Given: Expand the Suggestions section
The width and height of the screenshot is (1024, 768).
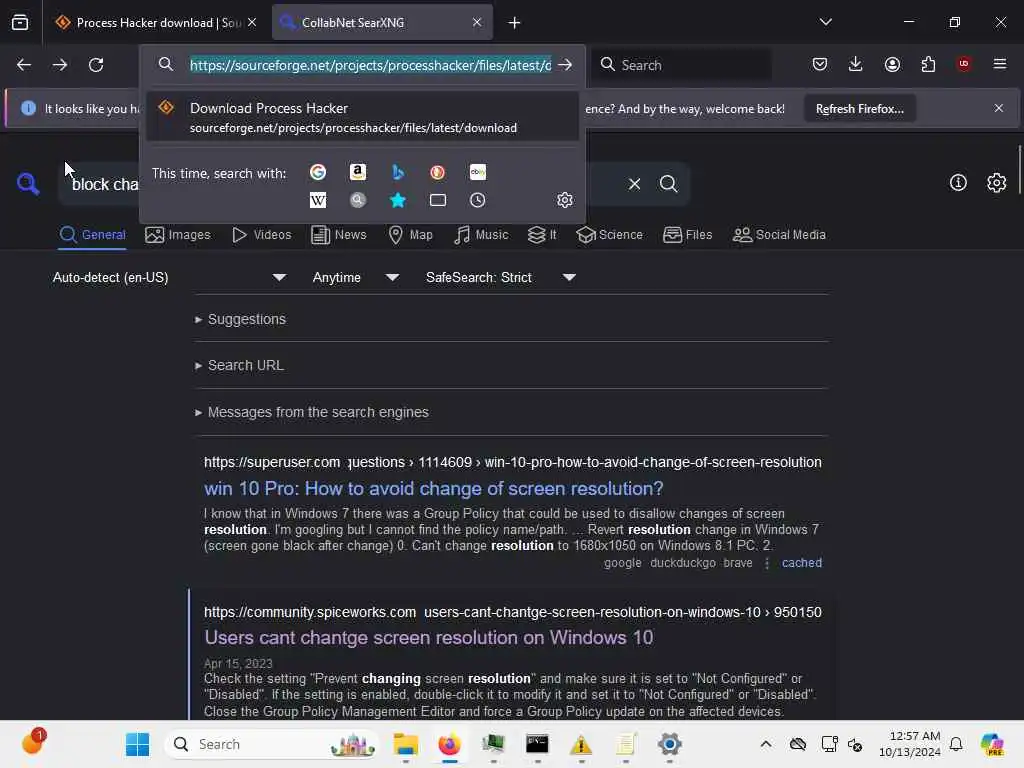Looking at the screenshot, I should tap(240, 319).
